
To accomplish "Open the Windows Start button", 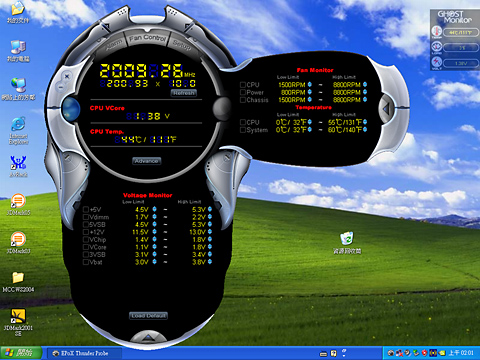I will (x=21, y=353).
